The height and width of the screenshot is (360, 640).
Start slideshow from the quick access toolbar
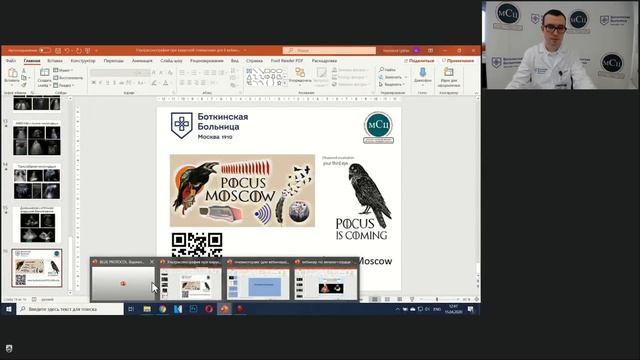(x=87, y=51)
